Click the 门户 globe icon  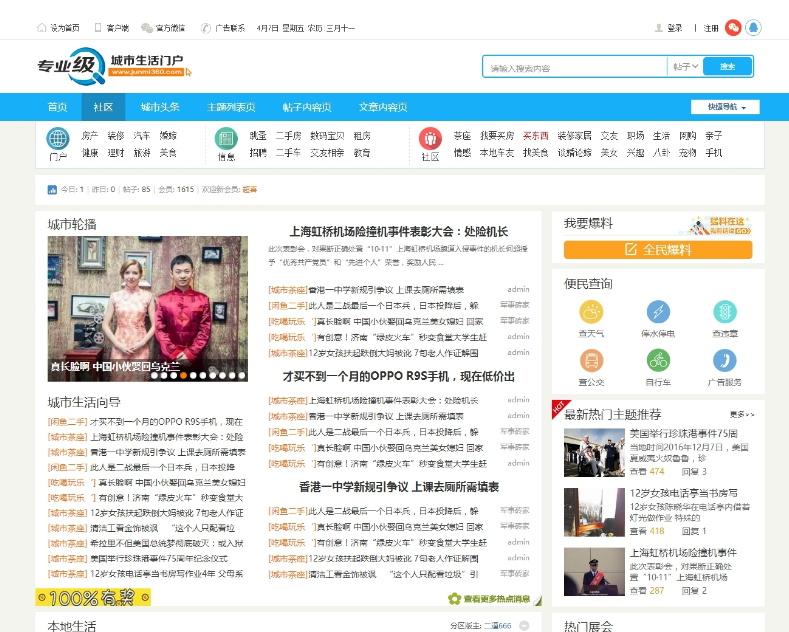(x=58, y=138)
